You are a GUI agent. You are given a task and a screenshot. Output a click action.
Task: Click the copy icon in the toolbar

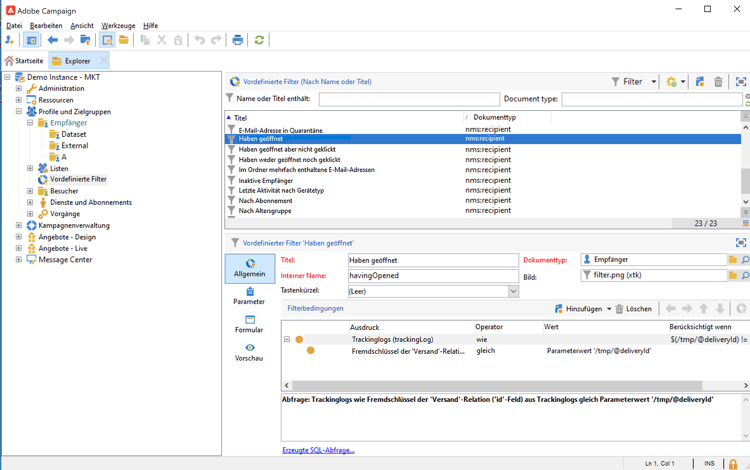point(145,40)
